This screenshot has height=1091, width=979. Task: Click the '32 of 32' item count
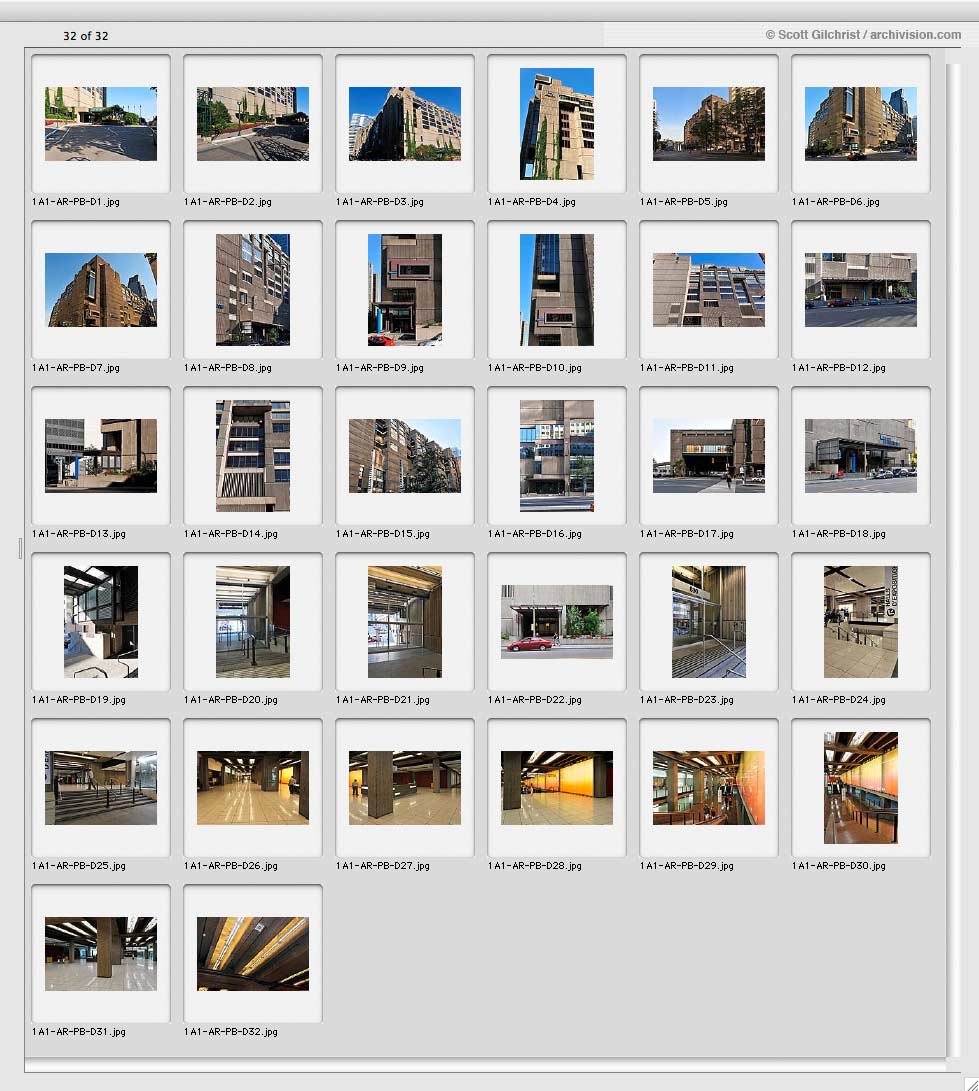86,36
